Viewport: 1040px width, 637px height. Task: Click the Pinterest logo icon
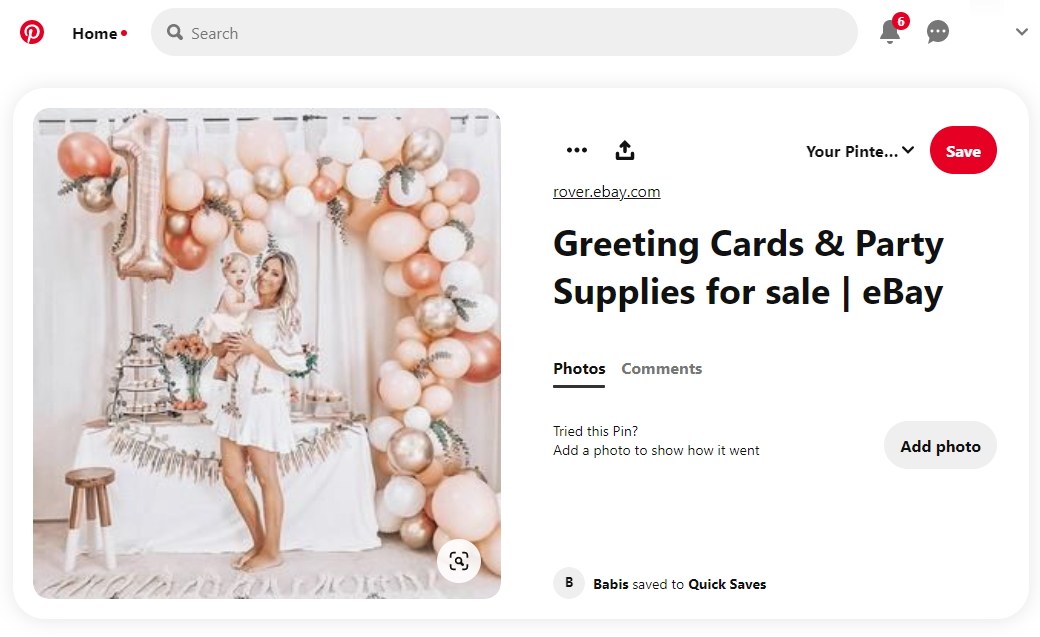click(32, 33)
